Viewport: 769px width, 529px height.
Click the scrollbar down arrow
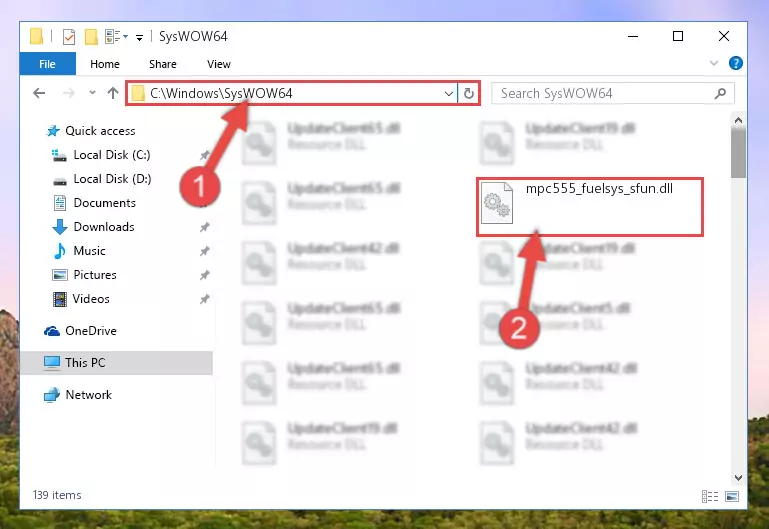(x=738, y=478)
